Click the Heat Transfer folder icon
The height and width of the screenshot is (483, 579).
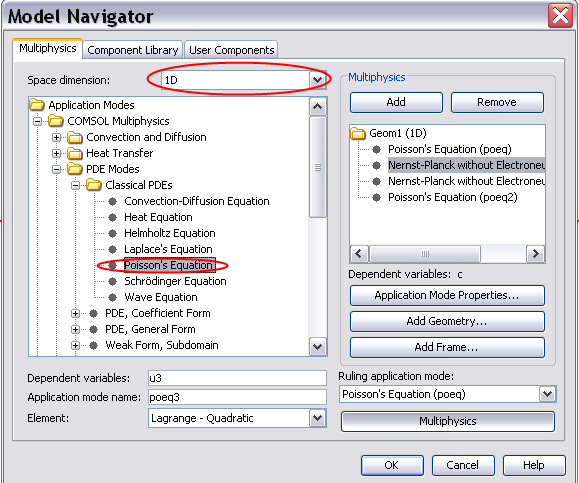(x=75, y=153)
